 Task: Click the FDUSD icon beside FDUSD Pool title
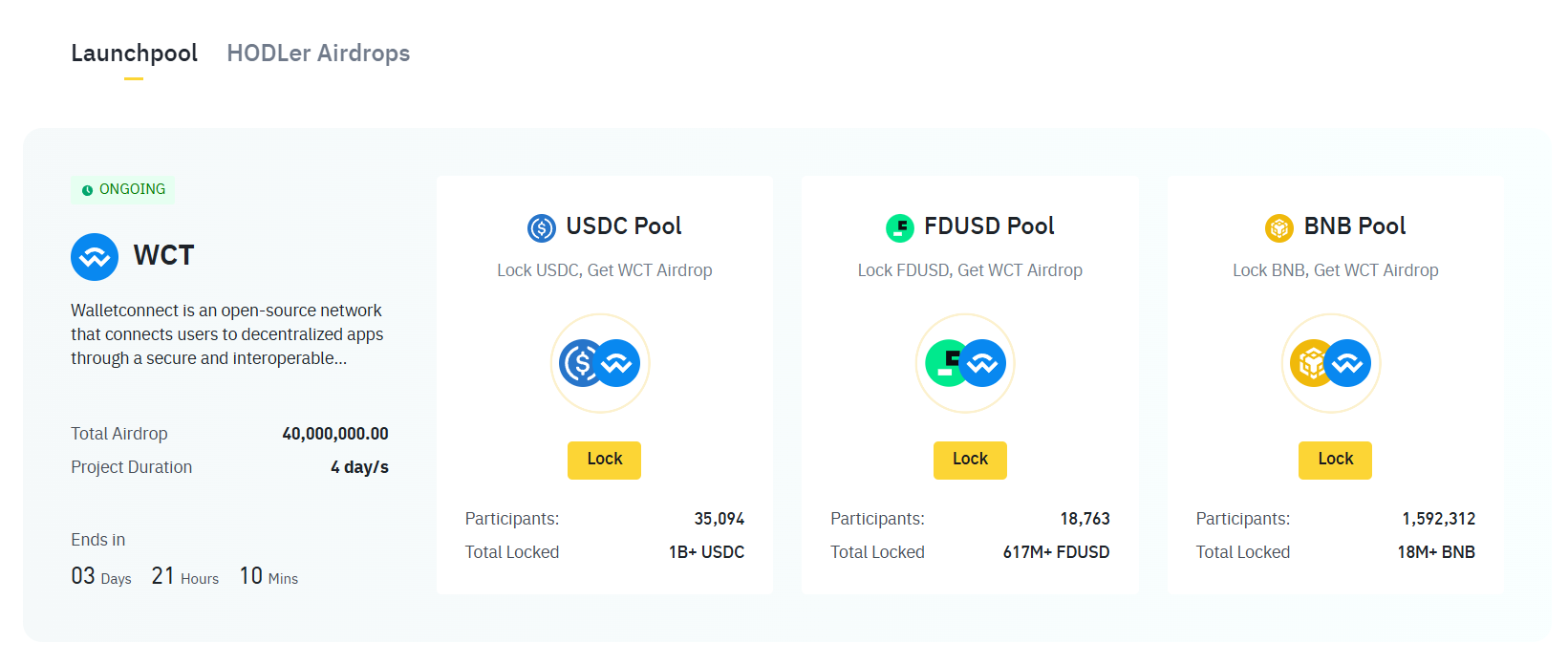click(x=900, y=227)
